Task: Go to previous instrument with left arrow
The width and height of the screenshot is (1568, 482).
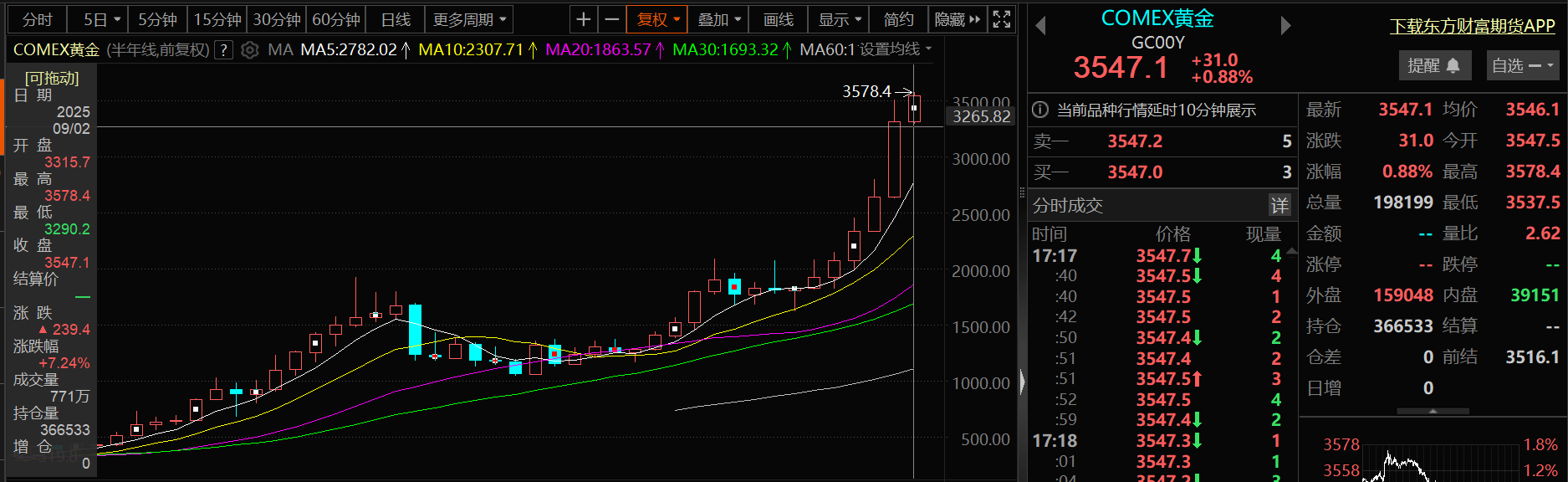Action: point(1040,26)
